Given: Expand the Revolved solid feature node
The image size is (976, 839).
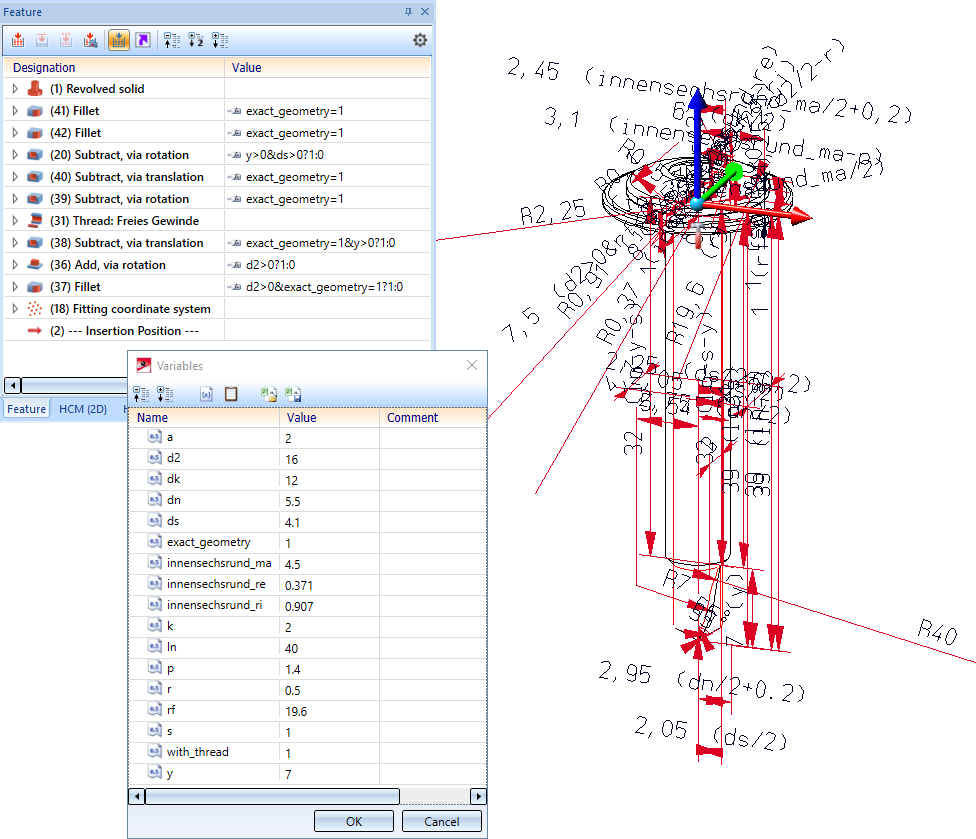Looking at the screenshot, I should click(x=15, y=89).
